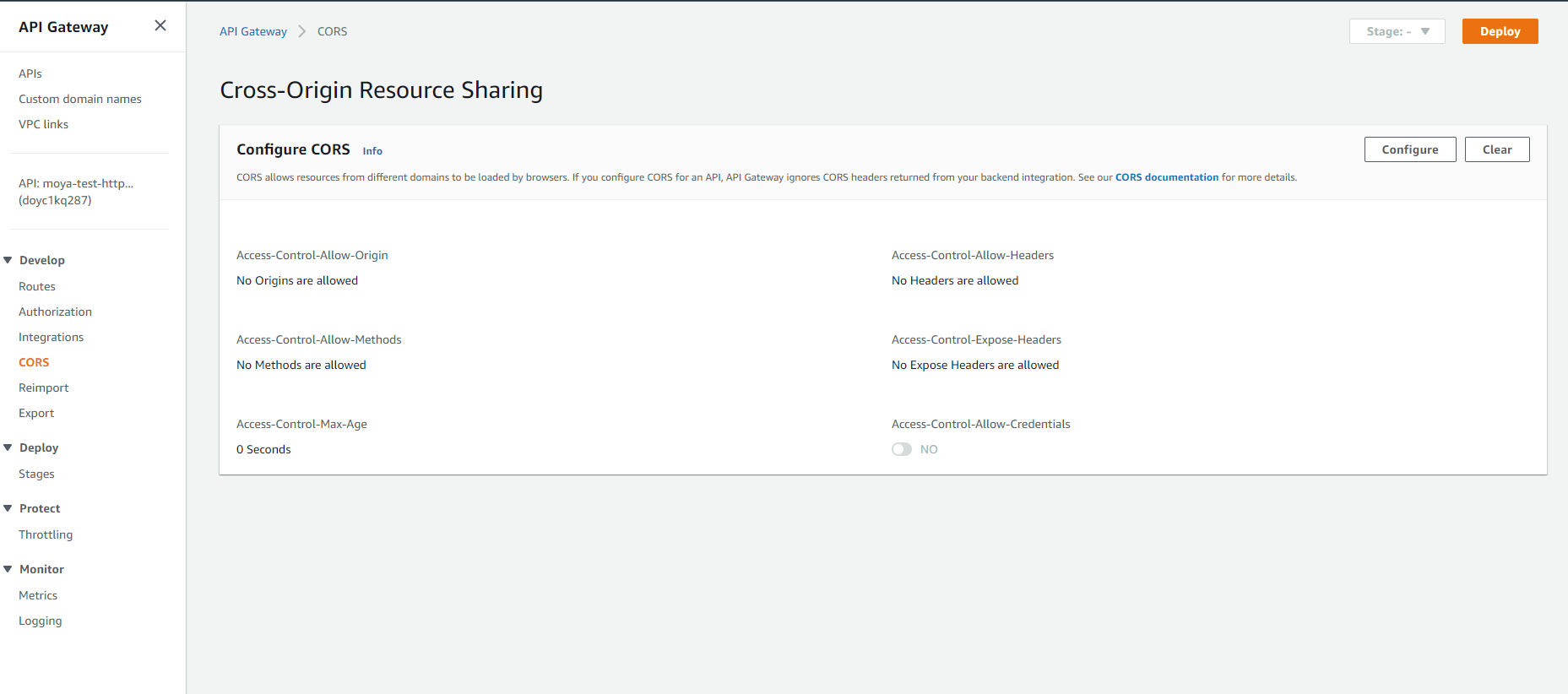The height and width of the screenshot is (694, 1568).
Task: Click the Develop section heading
Action: (42, 260)
